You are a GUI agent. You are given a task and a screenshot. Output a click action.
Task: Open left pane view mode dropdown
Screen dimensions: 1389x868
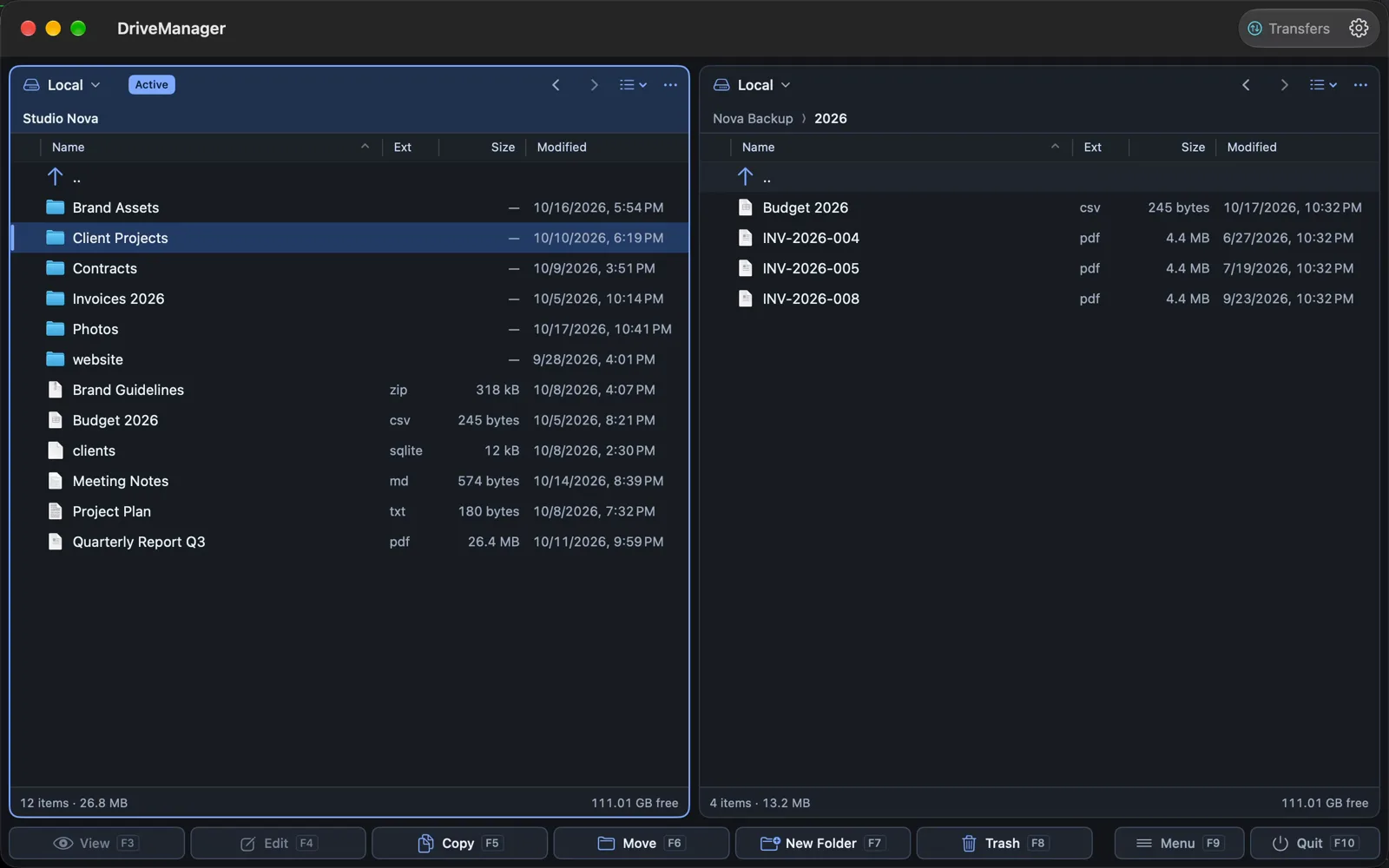(x=633, y=85)
